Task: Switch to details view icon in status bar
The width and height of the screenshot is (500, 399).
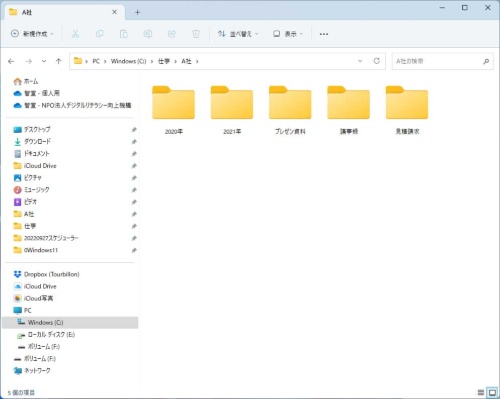Action: pos(481,392)
